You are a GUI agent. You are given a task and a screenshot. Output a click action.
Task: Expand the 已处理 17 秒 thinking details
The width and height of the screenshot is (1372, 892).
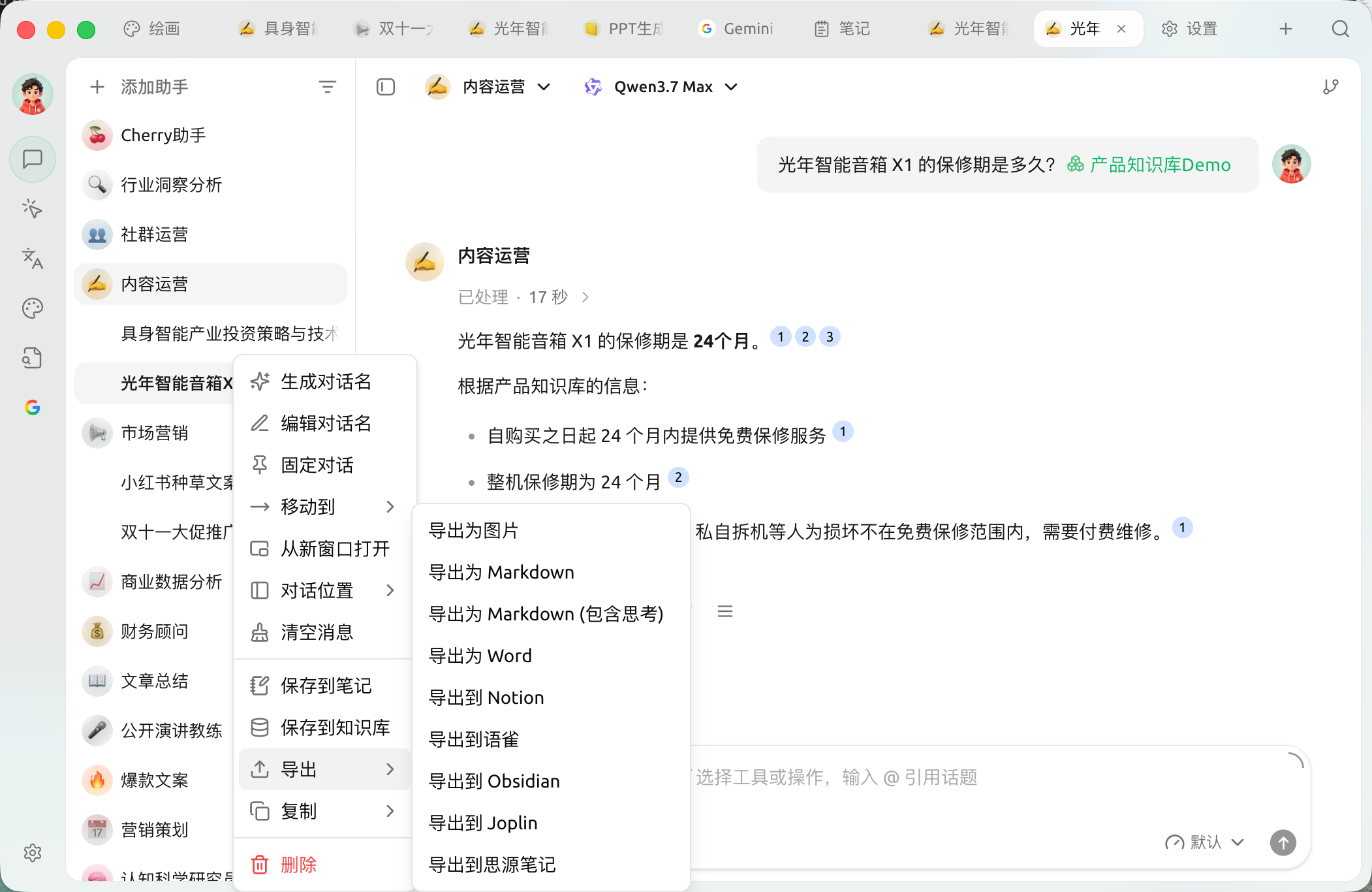pyautogui.click(x=523, y=297)
